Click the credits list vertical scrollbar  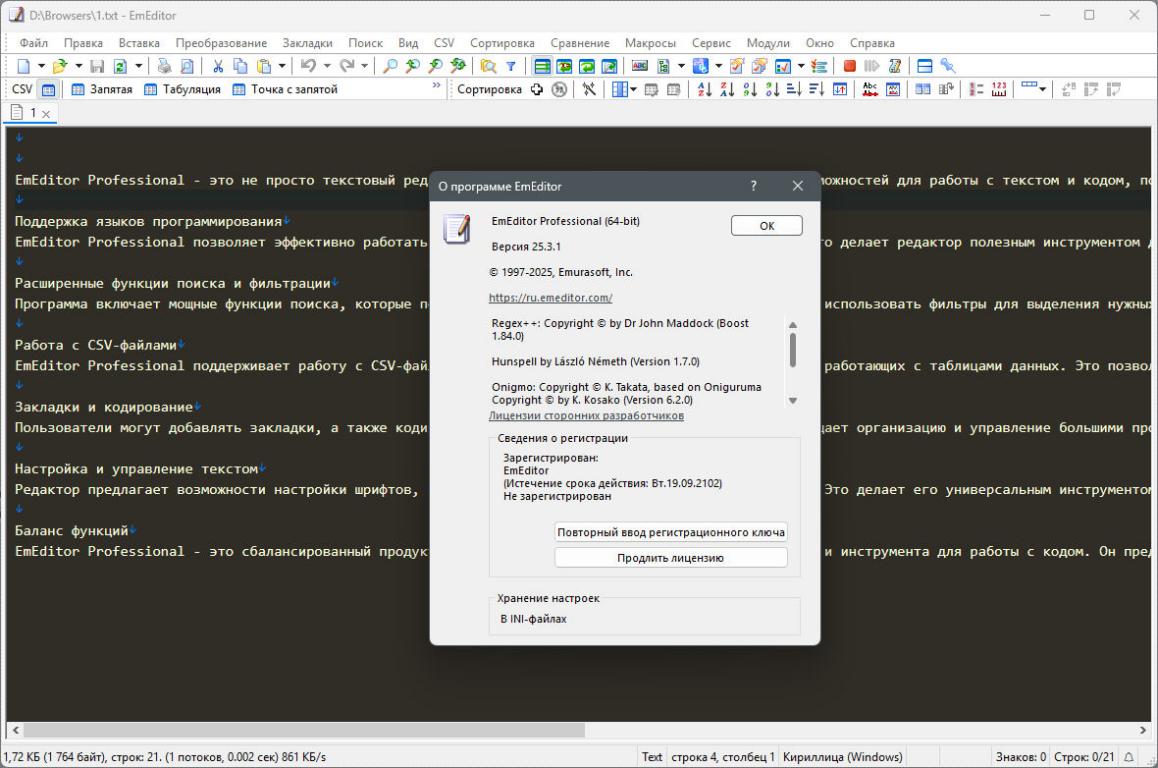click(793, 350)
